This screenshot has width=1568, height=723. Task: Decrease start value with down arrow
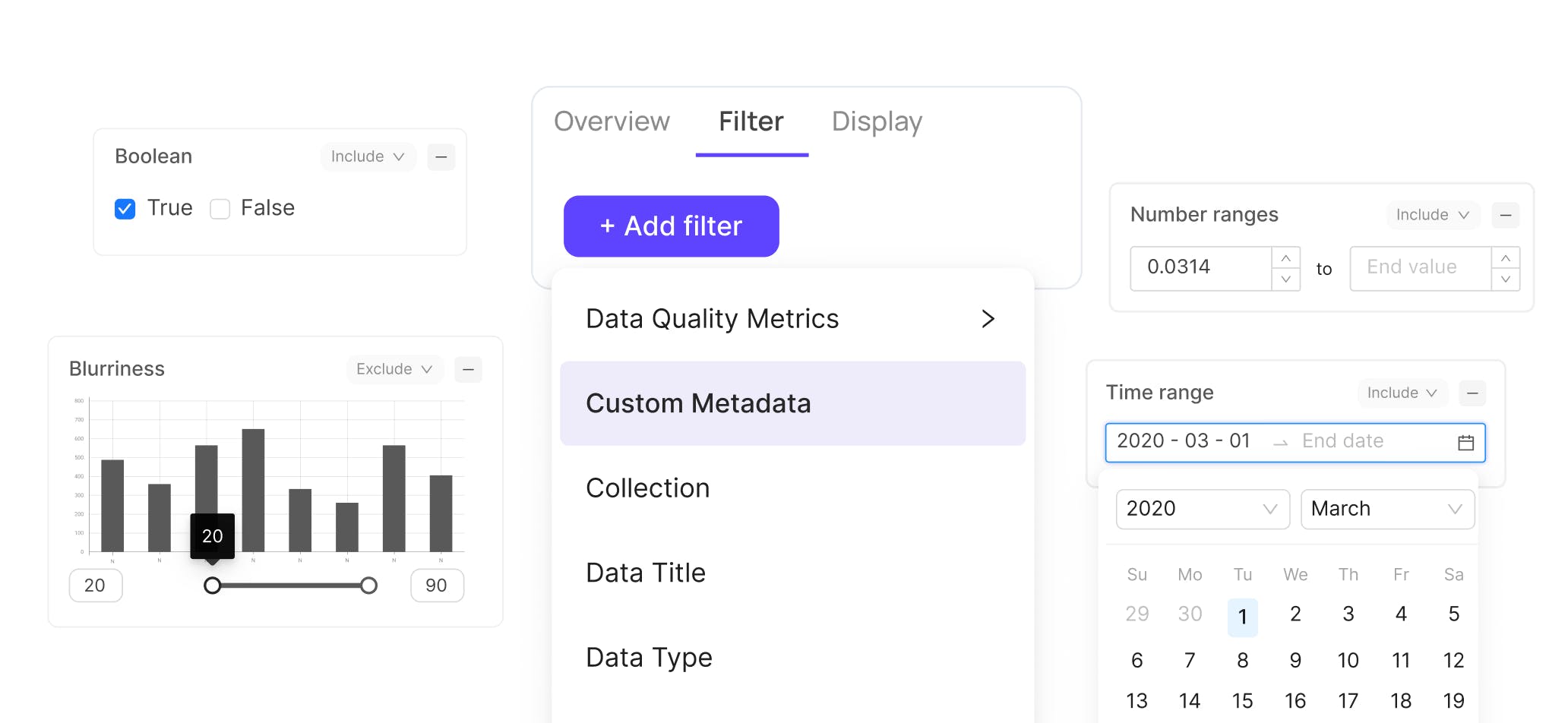coord(1285,279)
